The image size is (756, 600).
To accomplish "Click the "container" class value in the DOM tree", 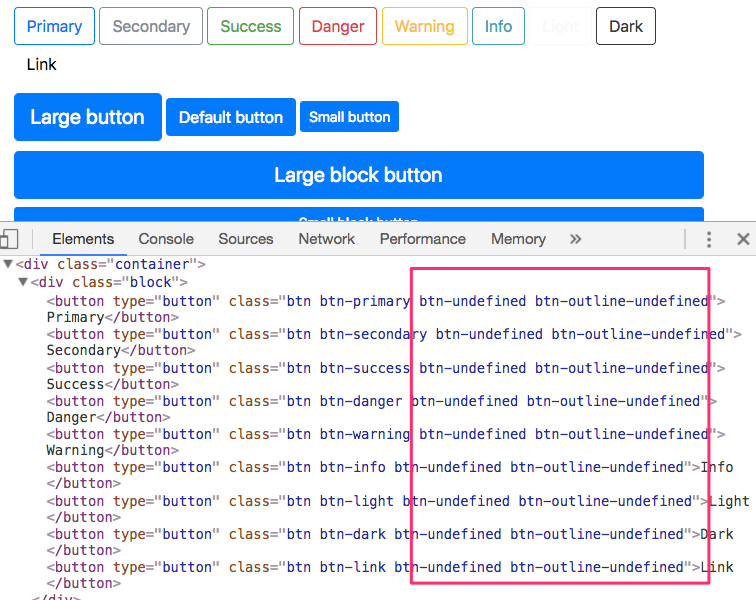I will 151,264.
